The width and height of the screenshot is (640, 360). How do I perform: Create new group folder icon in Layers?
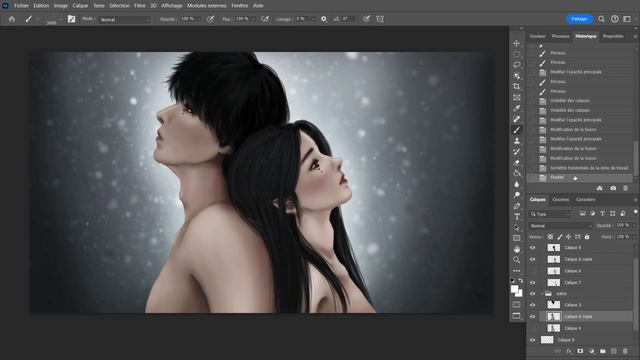click(603, 351)
